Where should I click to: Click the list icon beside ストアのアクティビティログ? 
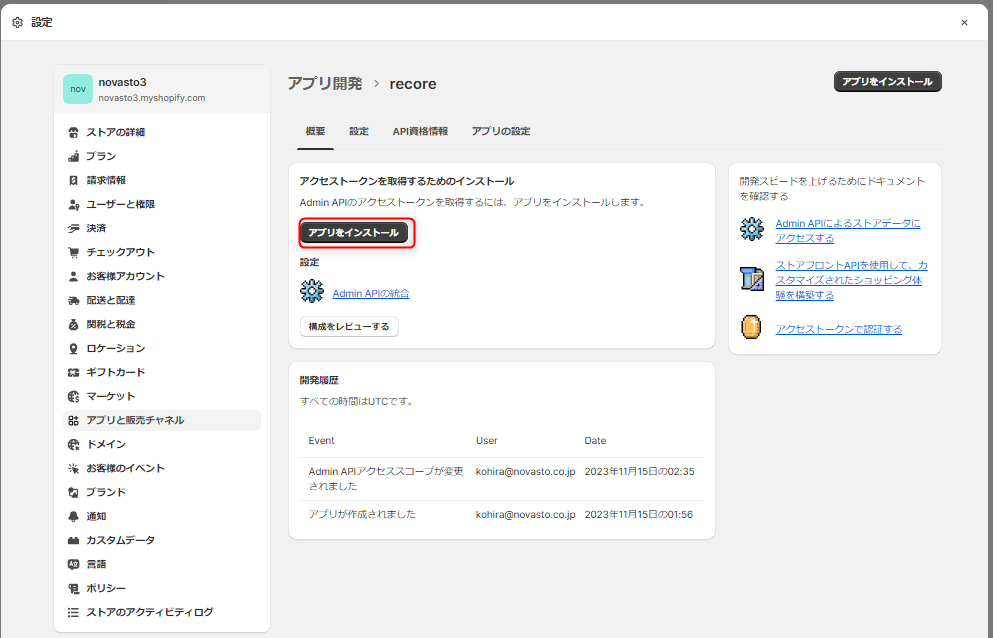[73, 613]
